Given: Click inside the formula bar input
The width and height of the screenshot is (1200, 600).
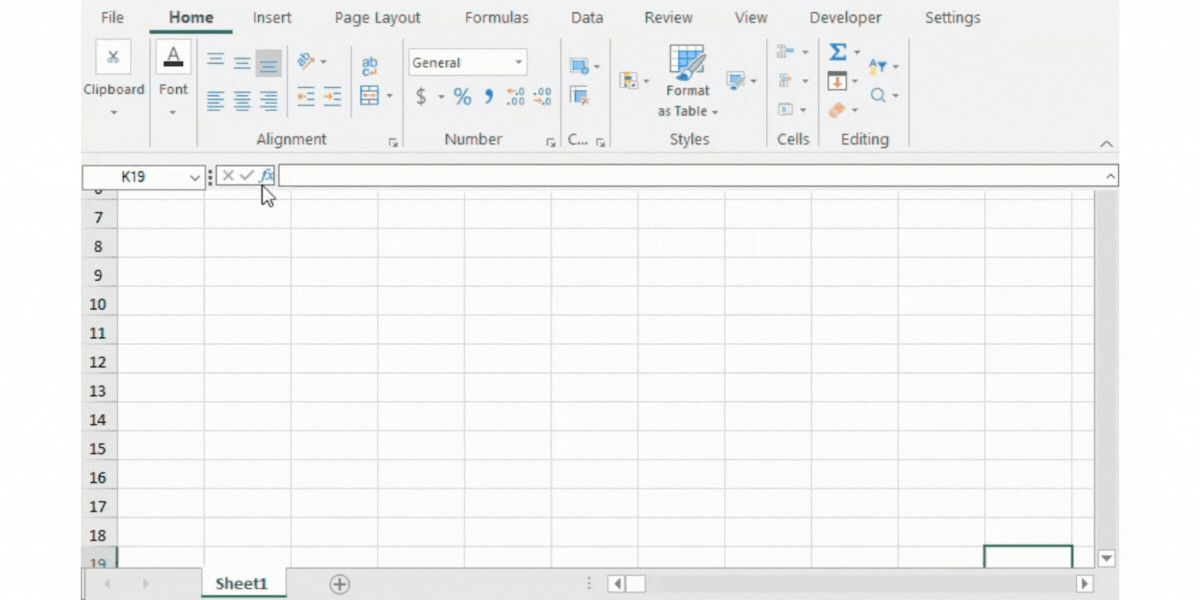Looking at the screenshot, I should pos(690,176).
